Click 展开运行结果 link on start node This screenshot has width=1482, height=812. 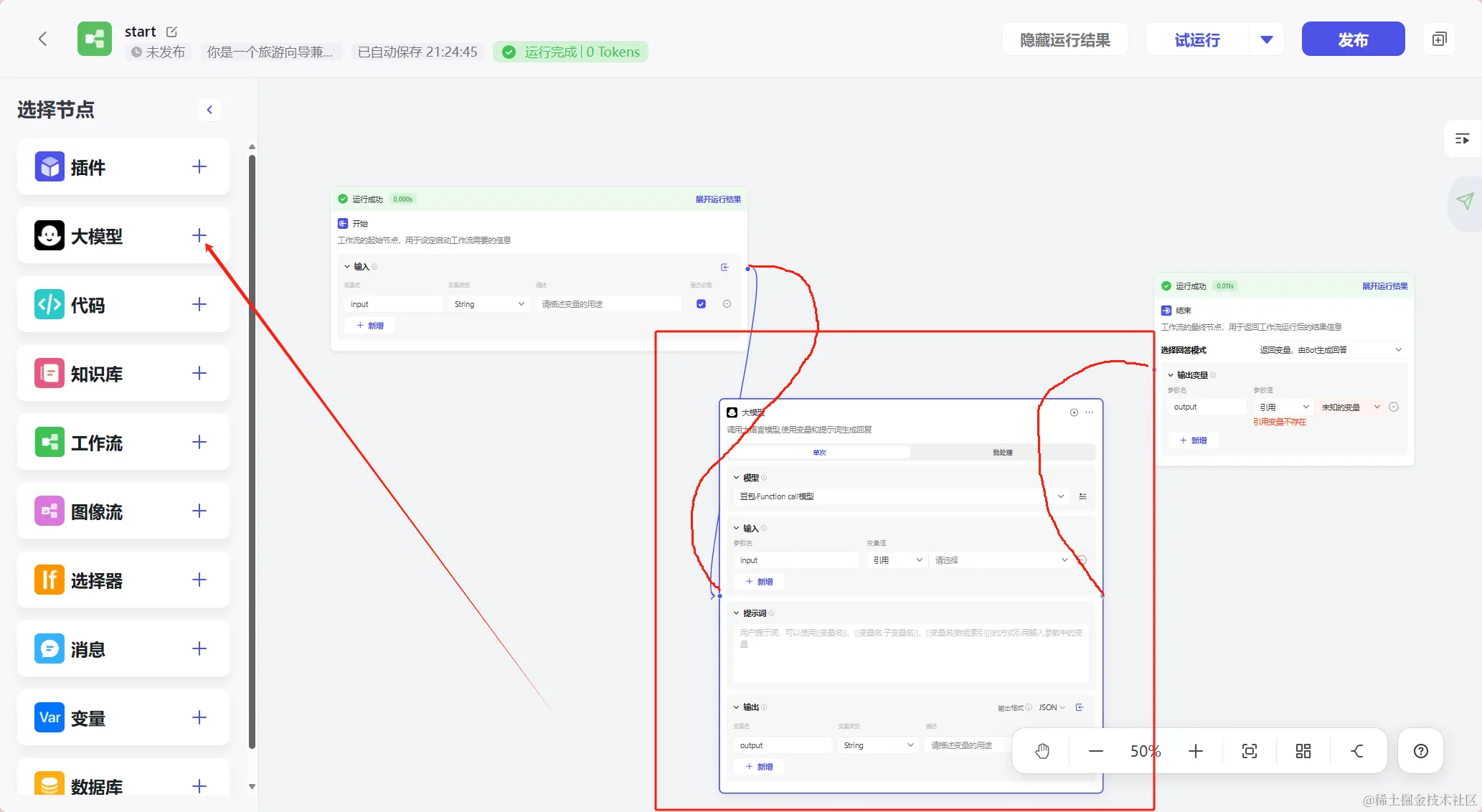[717, 199]
